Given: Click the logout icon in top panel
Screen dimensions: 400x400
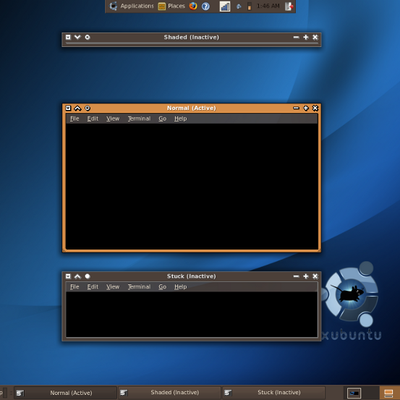Looking at the screenshot, I should coord(289,6).
